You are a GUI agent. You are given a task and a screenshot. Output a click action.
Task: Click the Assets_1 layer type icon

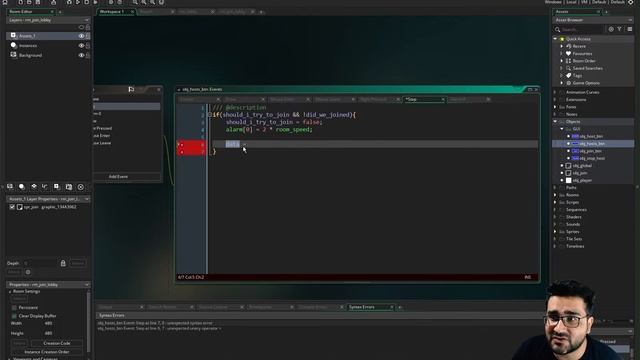click(13, 36)
